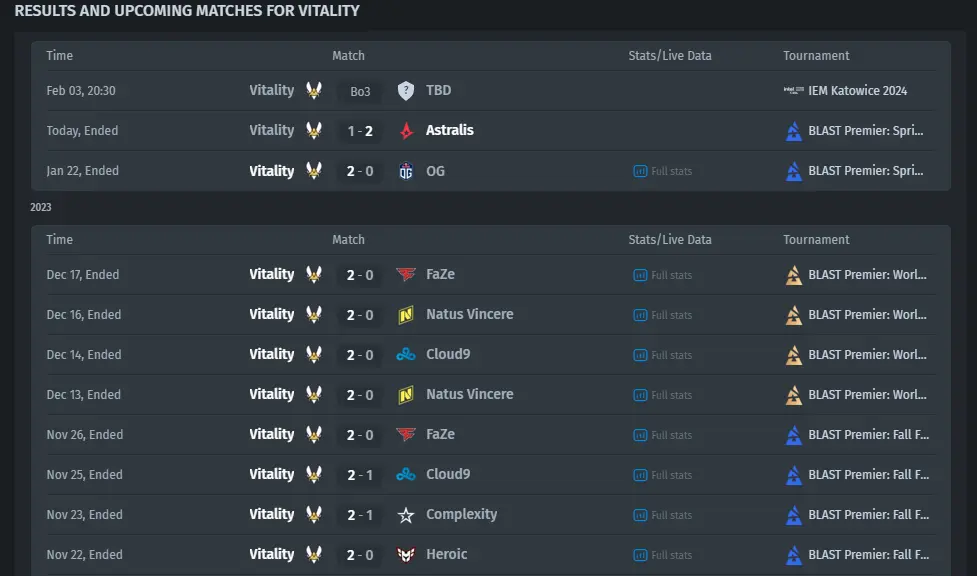The width and height of the screenshot is (977, 576).
Task: Click the 2 - 1 score versus Complexity
Action: tap(360, 515)
